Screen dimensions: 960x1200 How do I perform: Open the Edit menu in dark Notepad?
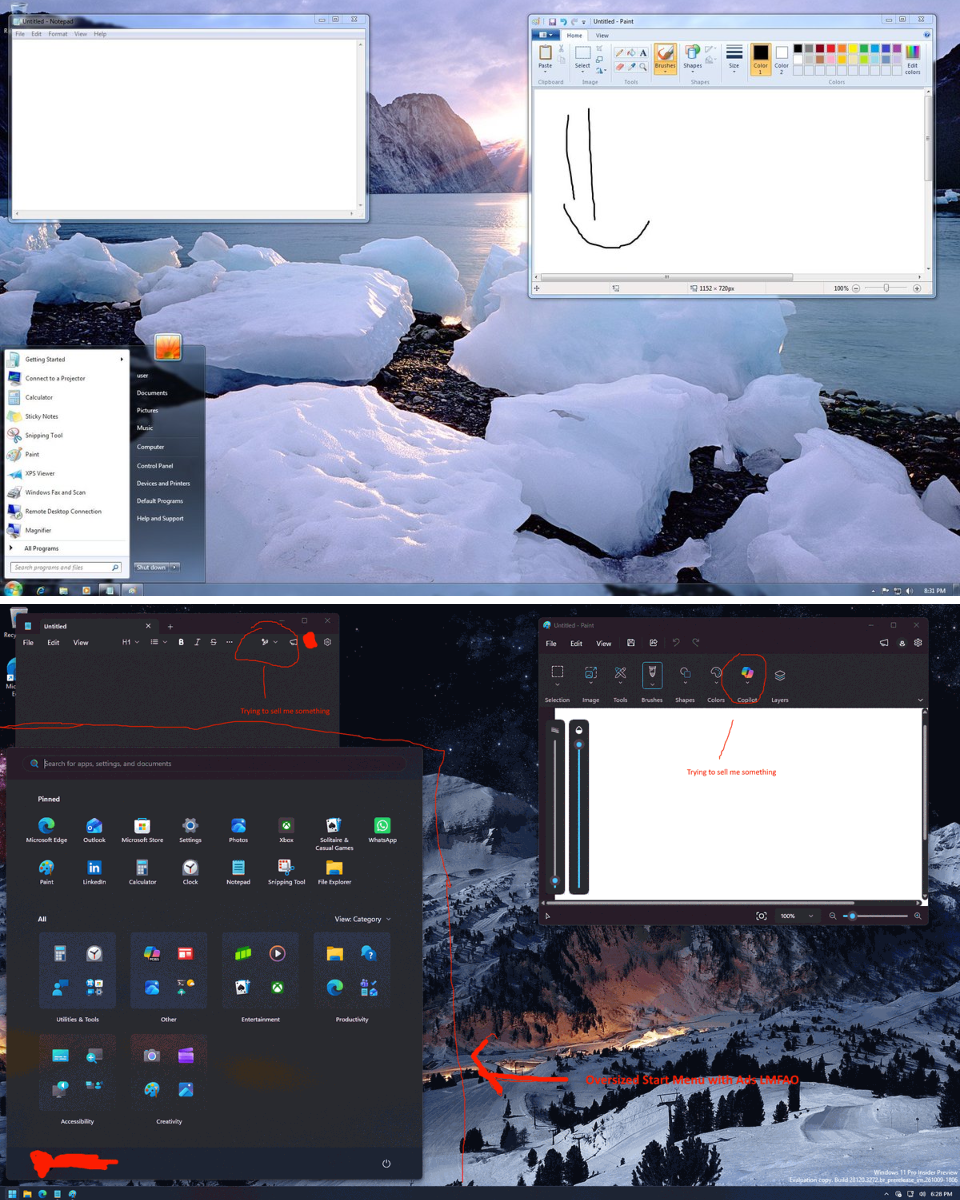pos(53,642)
